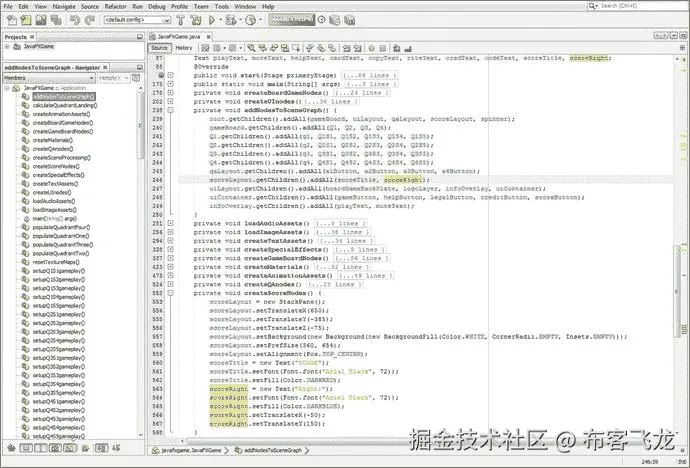Click the Clean and Build icon
690x468 pixels.
(196, 20)
